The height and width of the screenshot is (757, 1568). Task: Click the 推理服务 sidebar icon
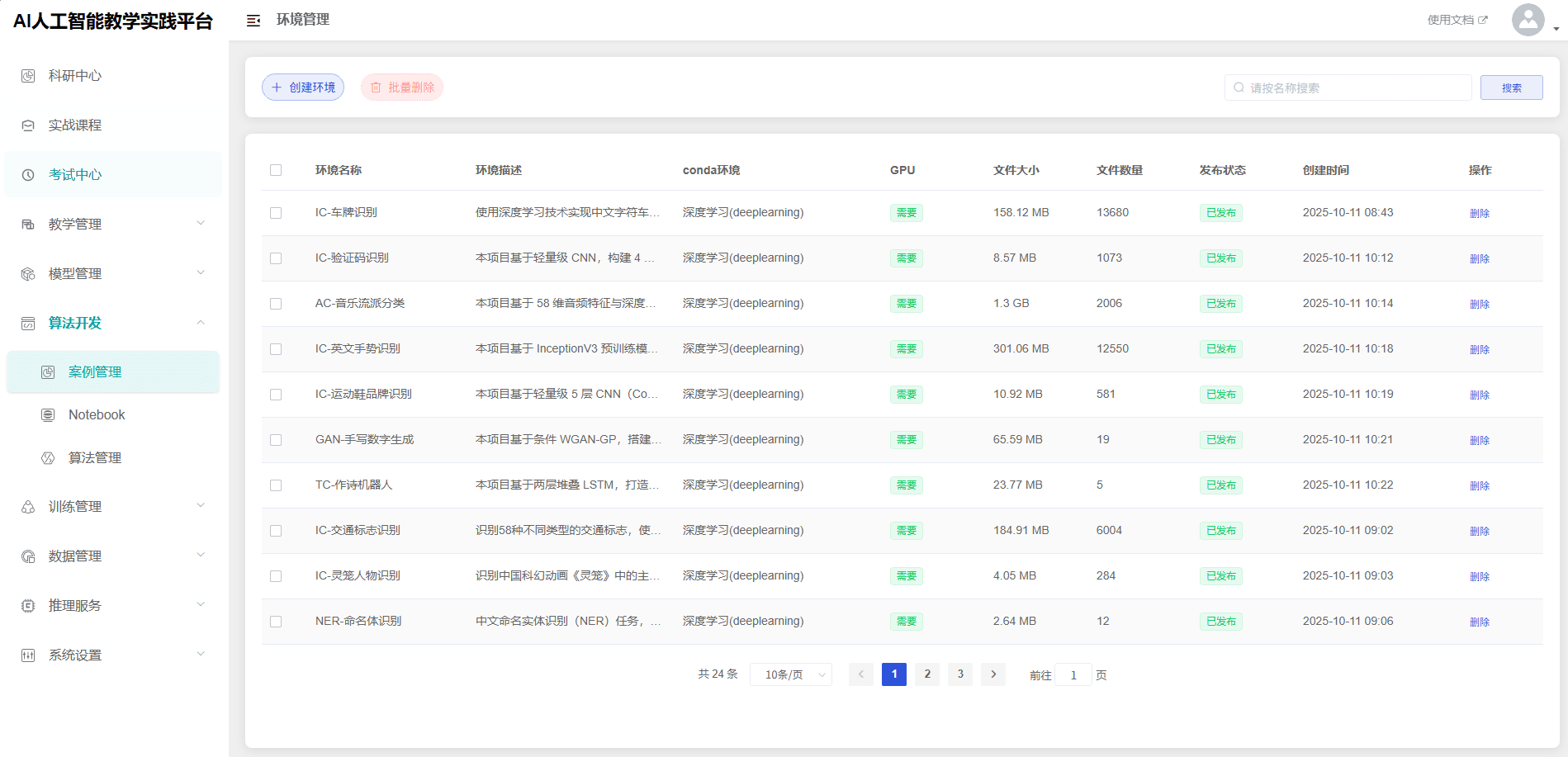[28, 606]
